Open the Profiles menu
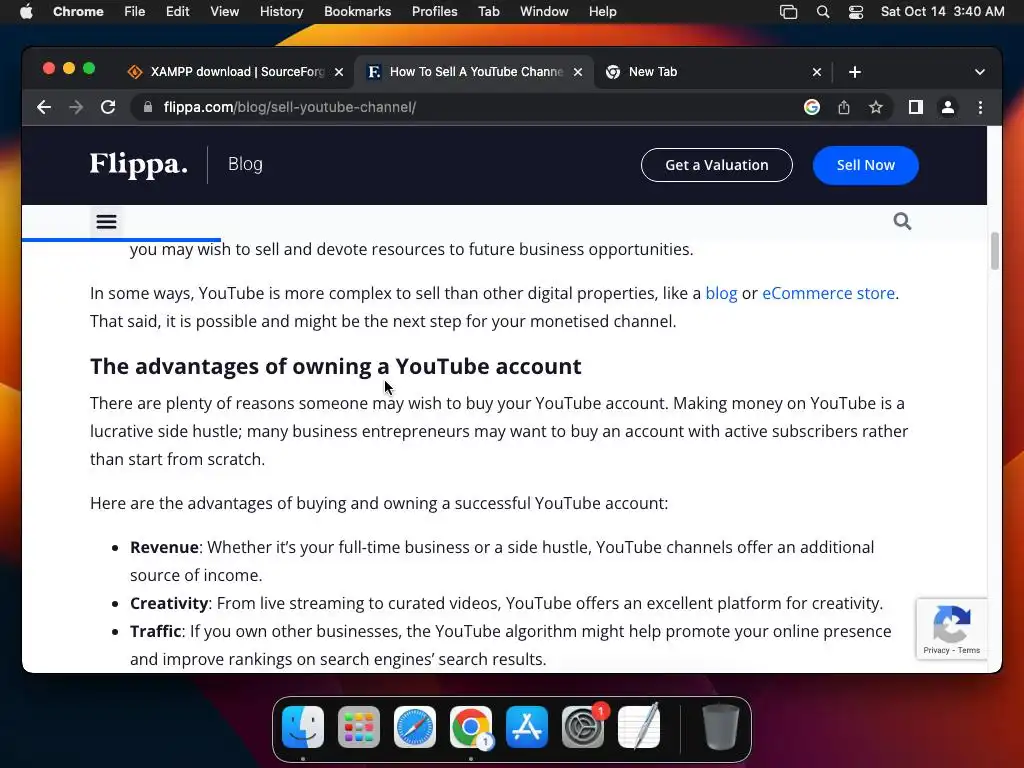The height and width of the screenshot is (768, 1024). (434, 12)
